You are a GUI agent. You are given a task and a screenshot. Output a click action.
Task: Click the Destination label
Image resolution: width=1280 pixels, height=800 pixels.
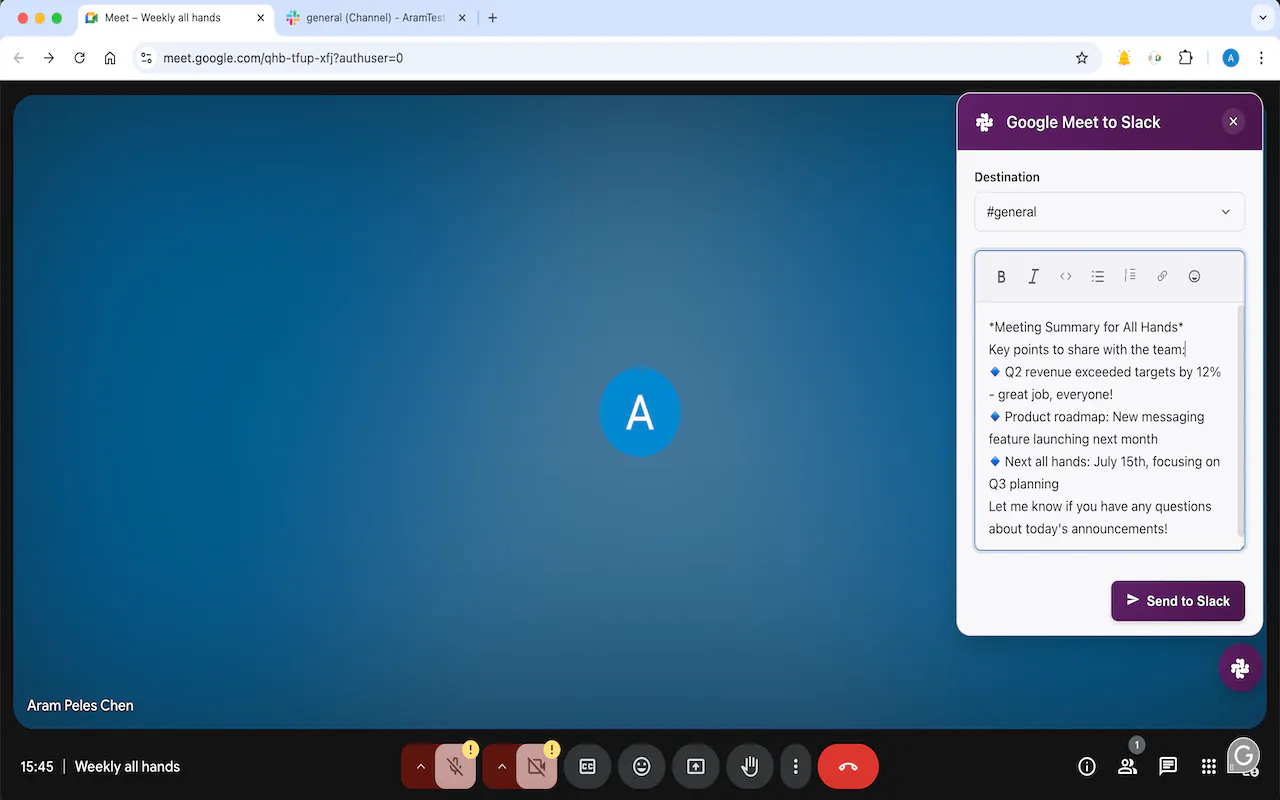(1007, 177)
